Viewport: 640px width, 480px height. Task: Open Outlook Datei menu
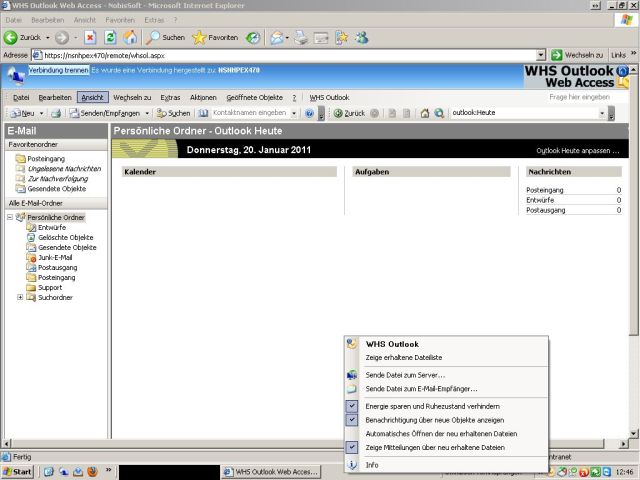(21, 98)
